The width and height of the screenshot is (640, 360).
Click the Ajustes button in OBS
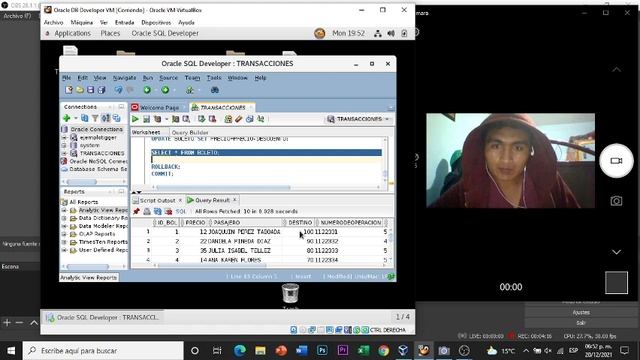581,312
